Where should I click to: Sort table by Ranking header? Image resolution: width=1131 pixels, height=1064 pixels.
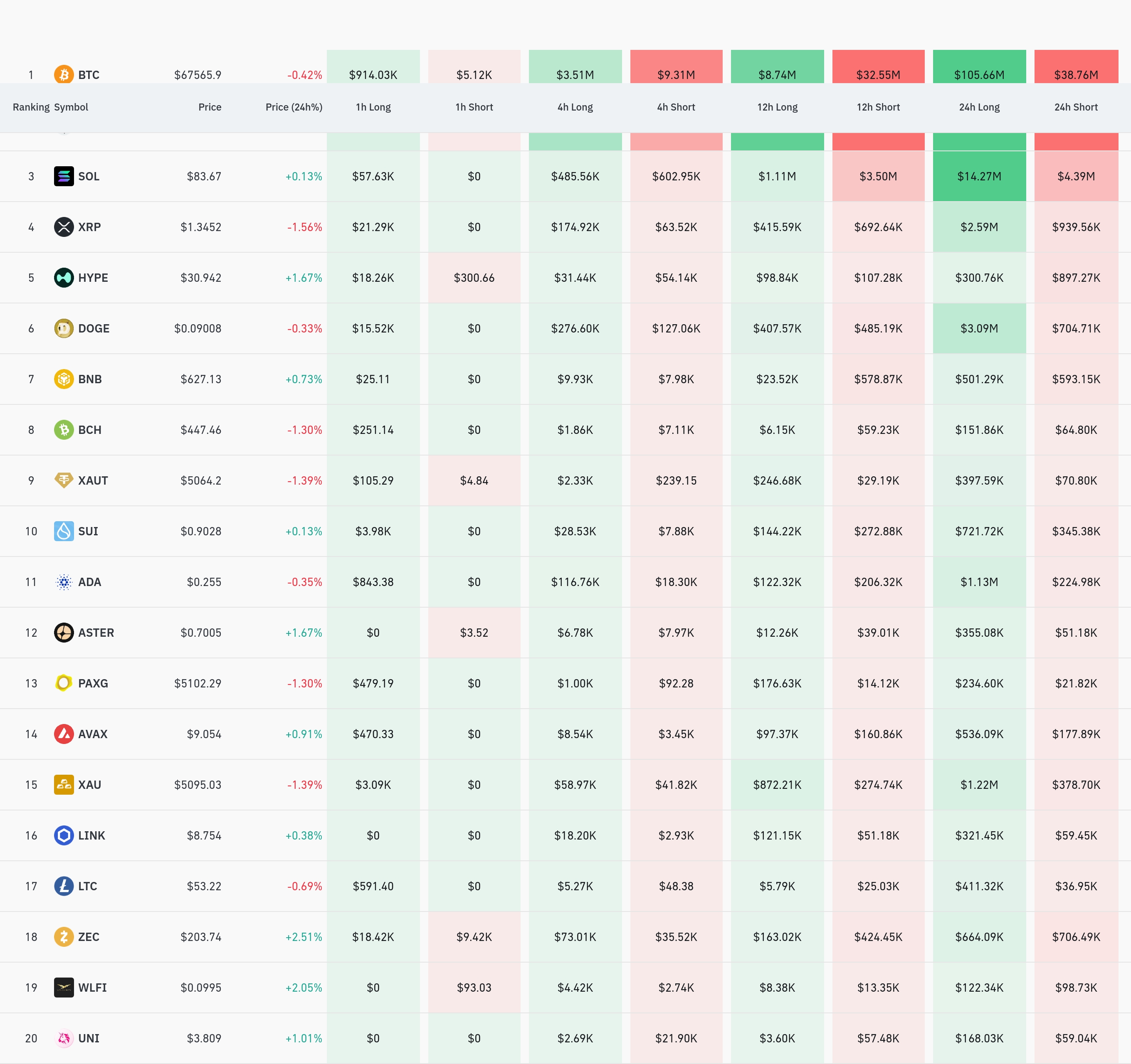click(31, 107)
